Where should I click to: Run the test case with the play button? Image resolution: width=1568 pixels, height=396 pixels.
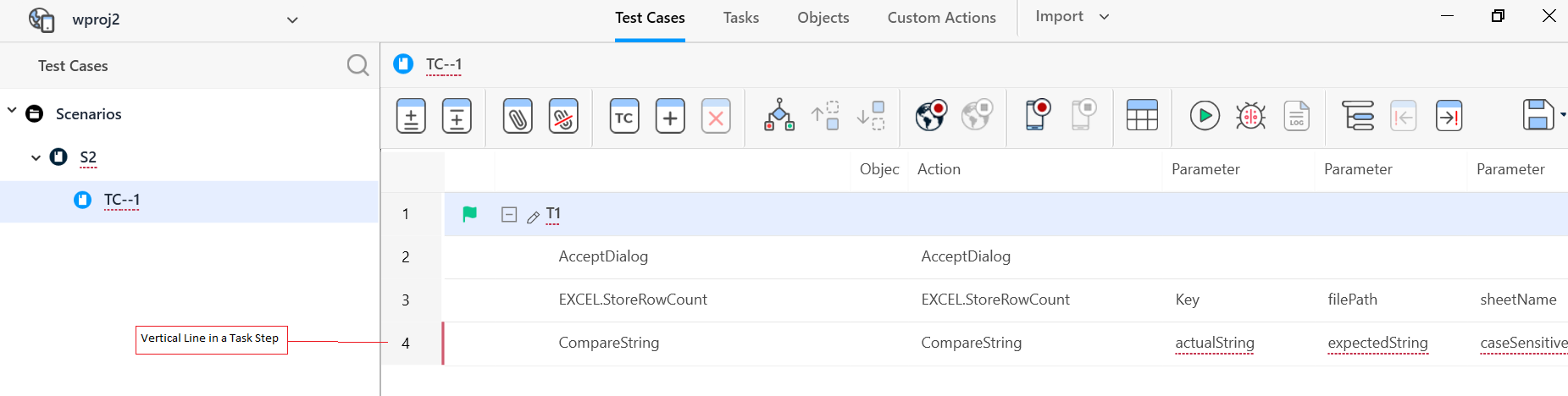1204,116
